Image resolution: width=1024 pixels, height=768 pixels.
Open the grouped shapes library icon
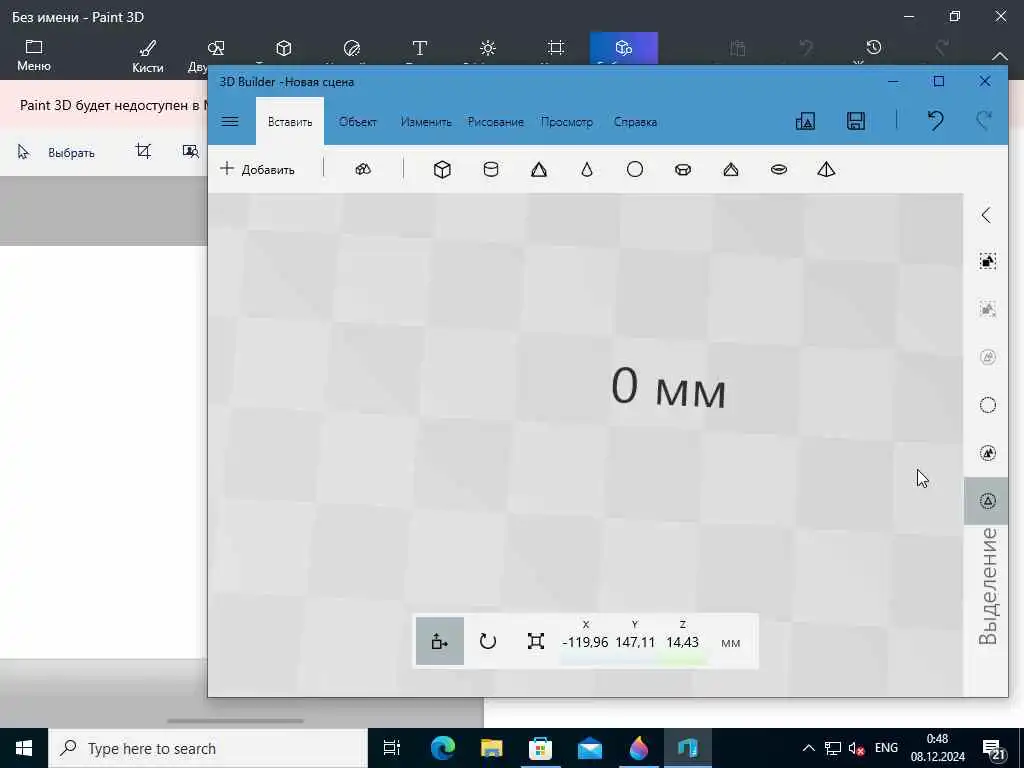[363, 169]
